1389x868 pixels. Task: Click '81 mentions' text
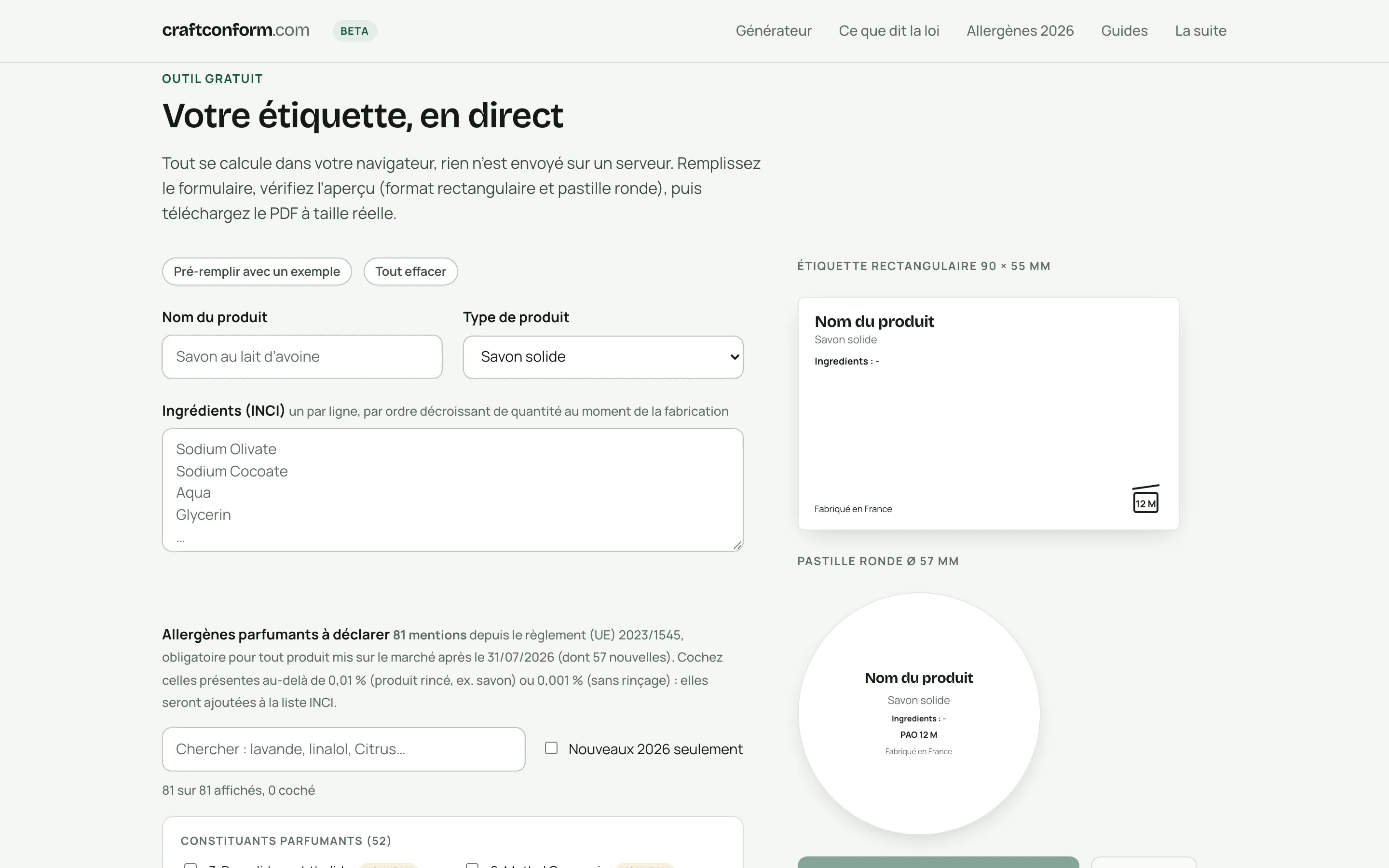click(x=429, y=635)
